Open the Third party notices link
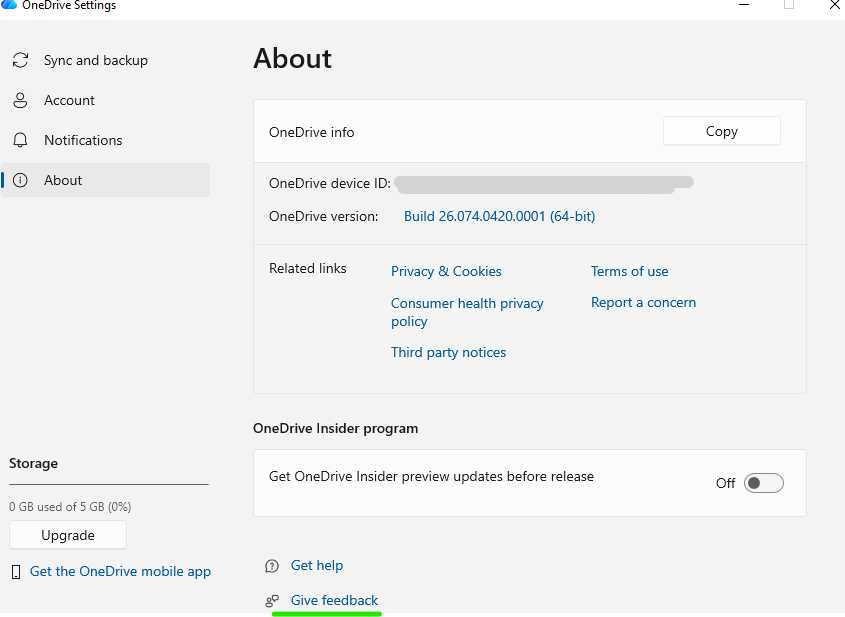845x617 pixels. [x=448, y=352]
